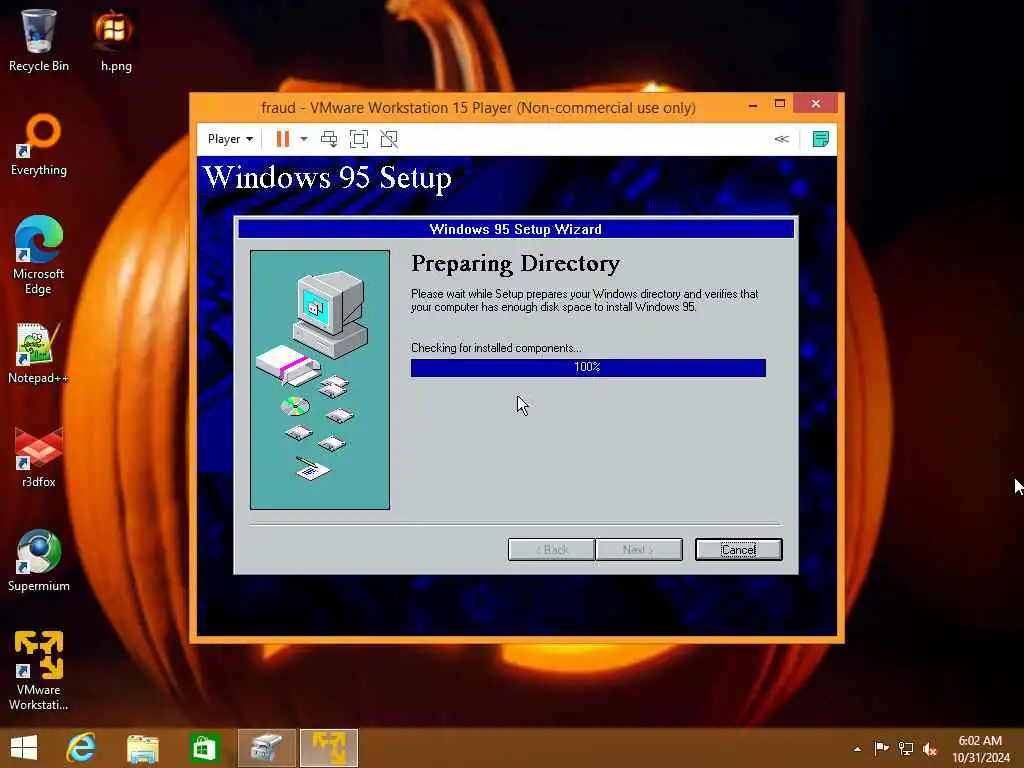Select the Notepad++ desktop shortcut
Viewport: 1024px width, 768px height.
(39, 353)
